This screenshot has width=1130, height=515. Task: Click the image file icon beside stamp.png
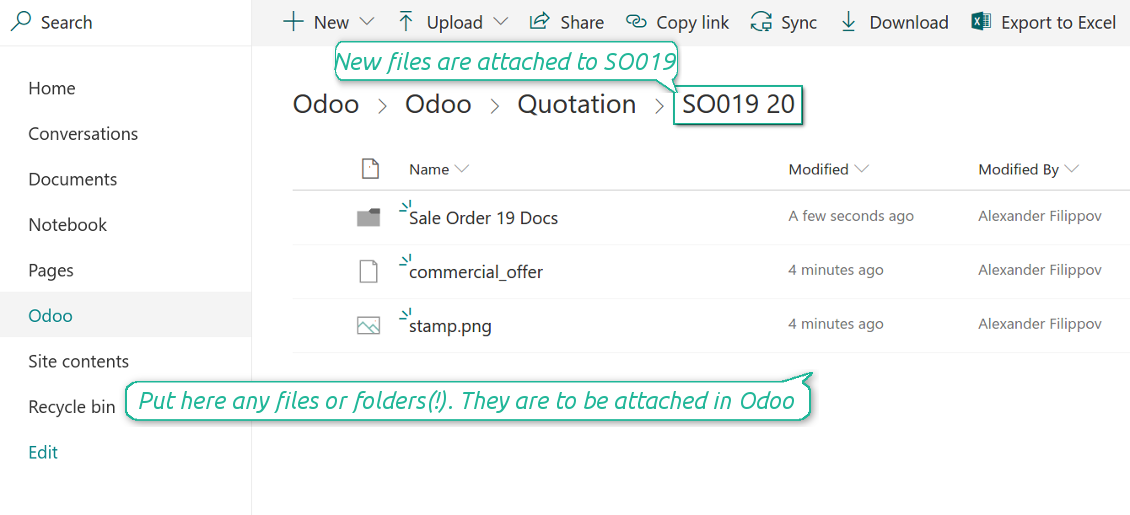point(369,325)
